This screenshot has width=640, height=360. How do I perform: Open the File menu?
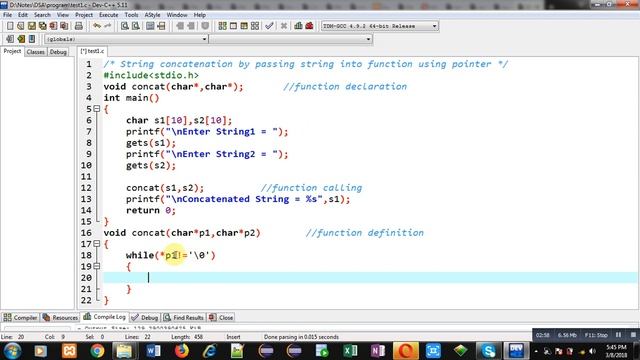(x=7, y=15)
